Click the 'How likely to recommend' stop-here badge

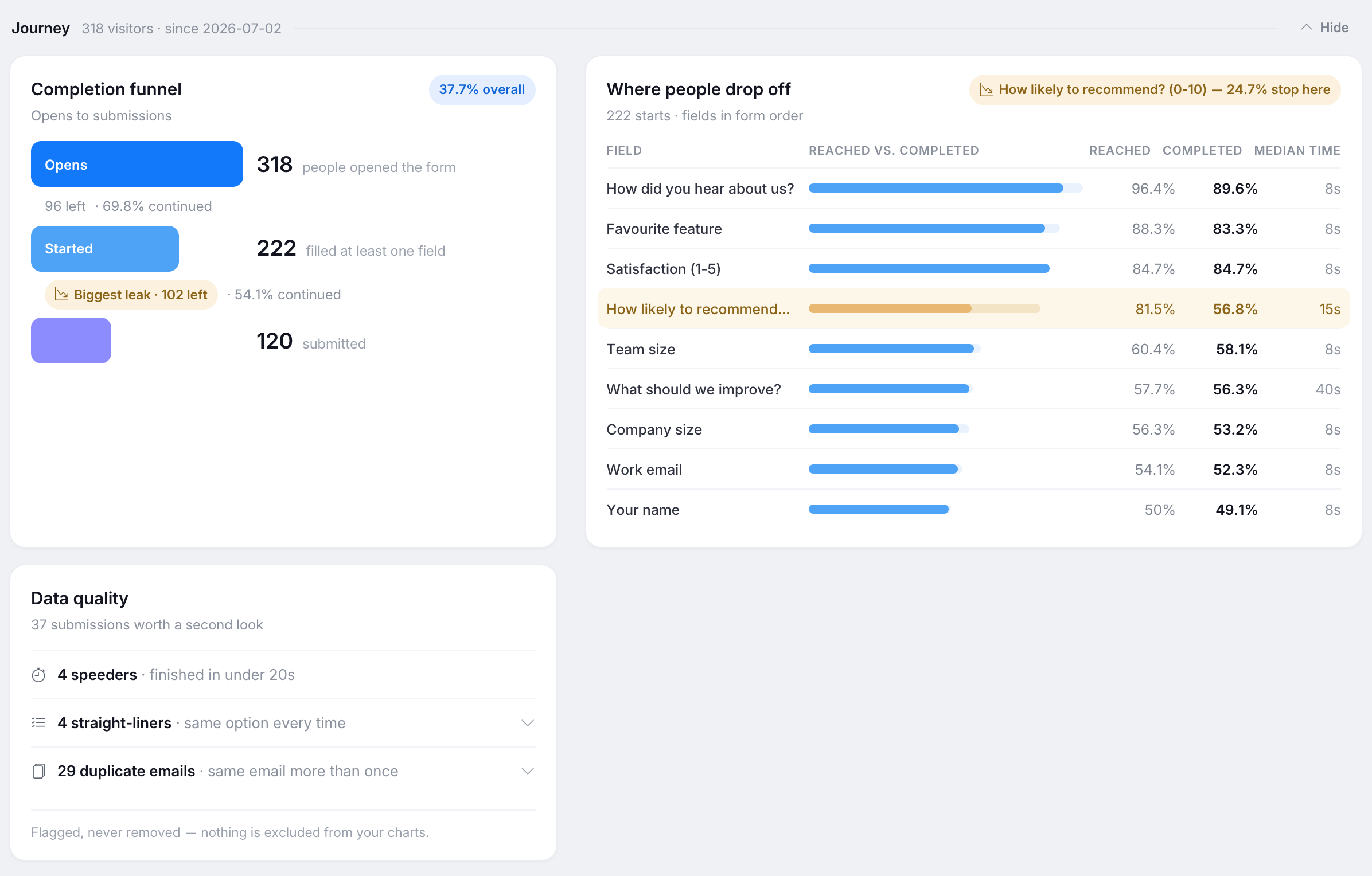(1155, 90)
